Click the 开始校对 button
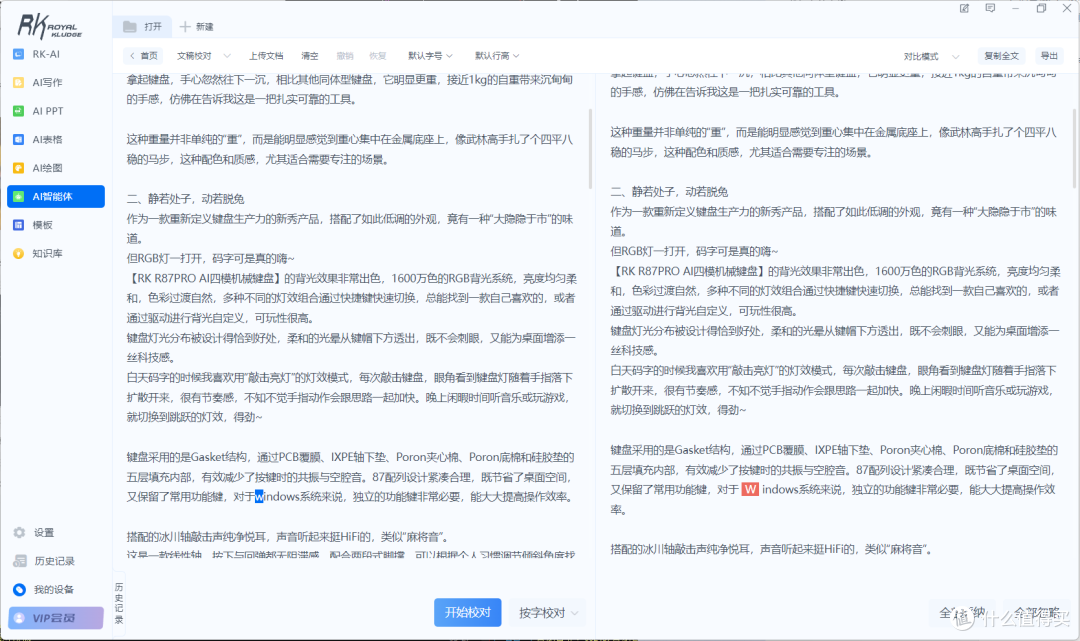 pos(468,612)
